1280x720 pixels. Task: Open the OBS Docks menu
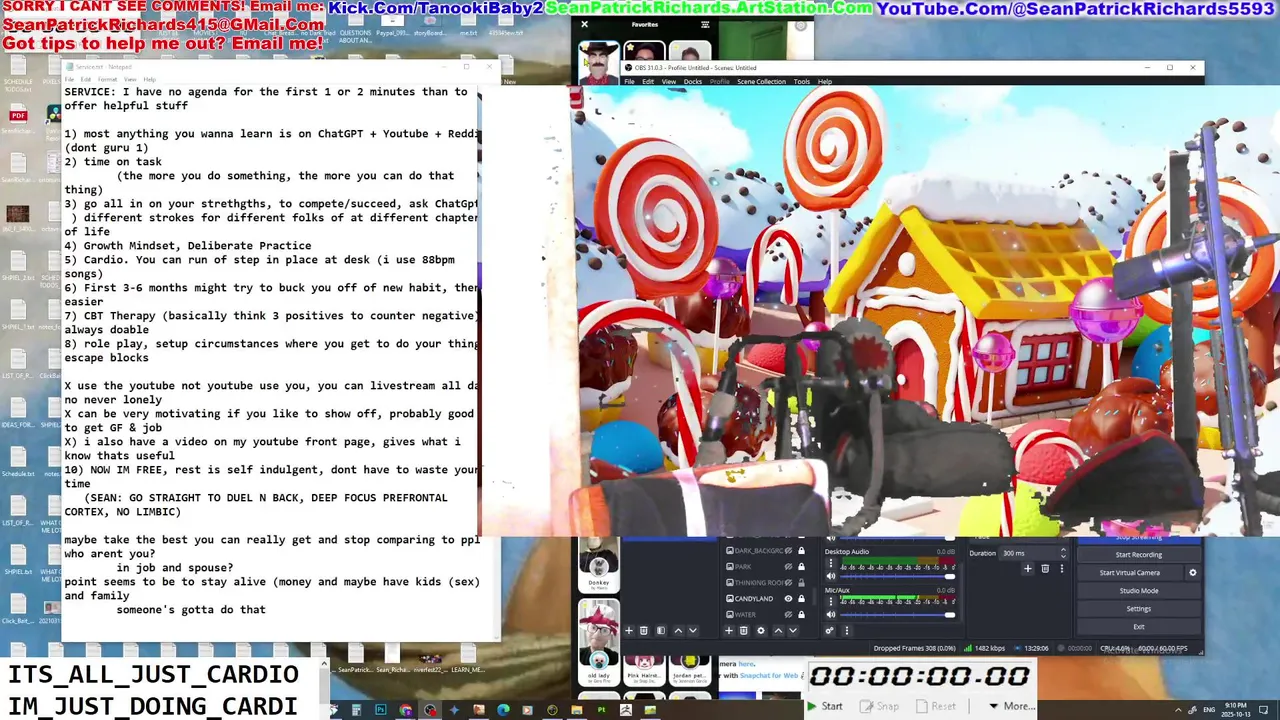click(692, 81)
